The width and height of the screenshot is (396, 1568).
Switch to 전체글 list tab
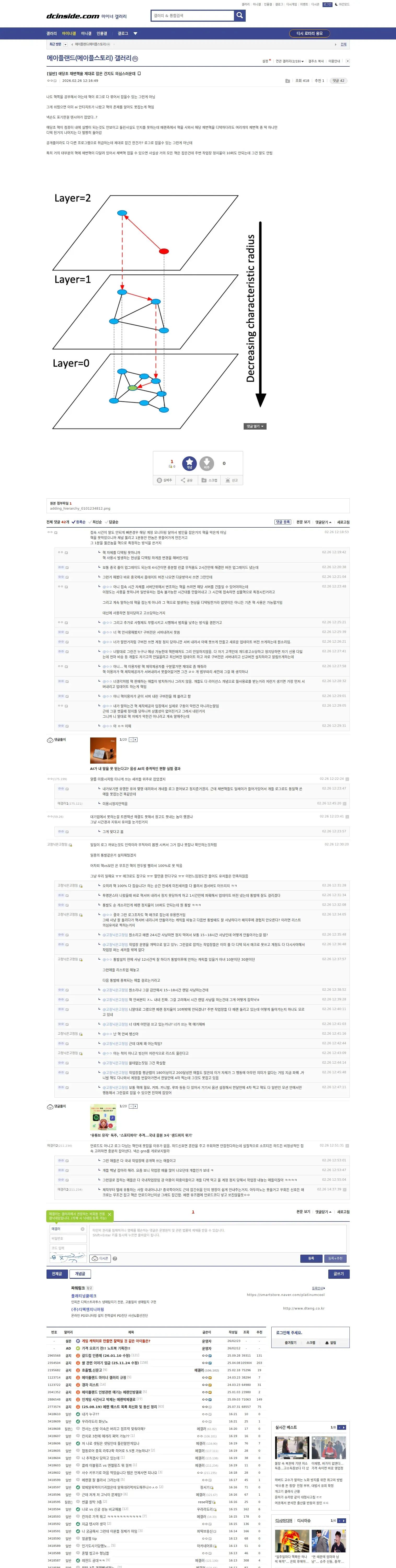pyautogui.click(x=57, y=1273)
